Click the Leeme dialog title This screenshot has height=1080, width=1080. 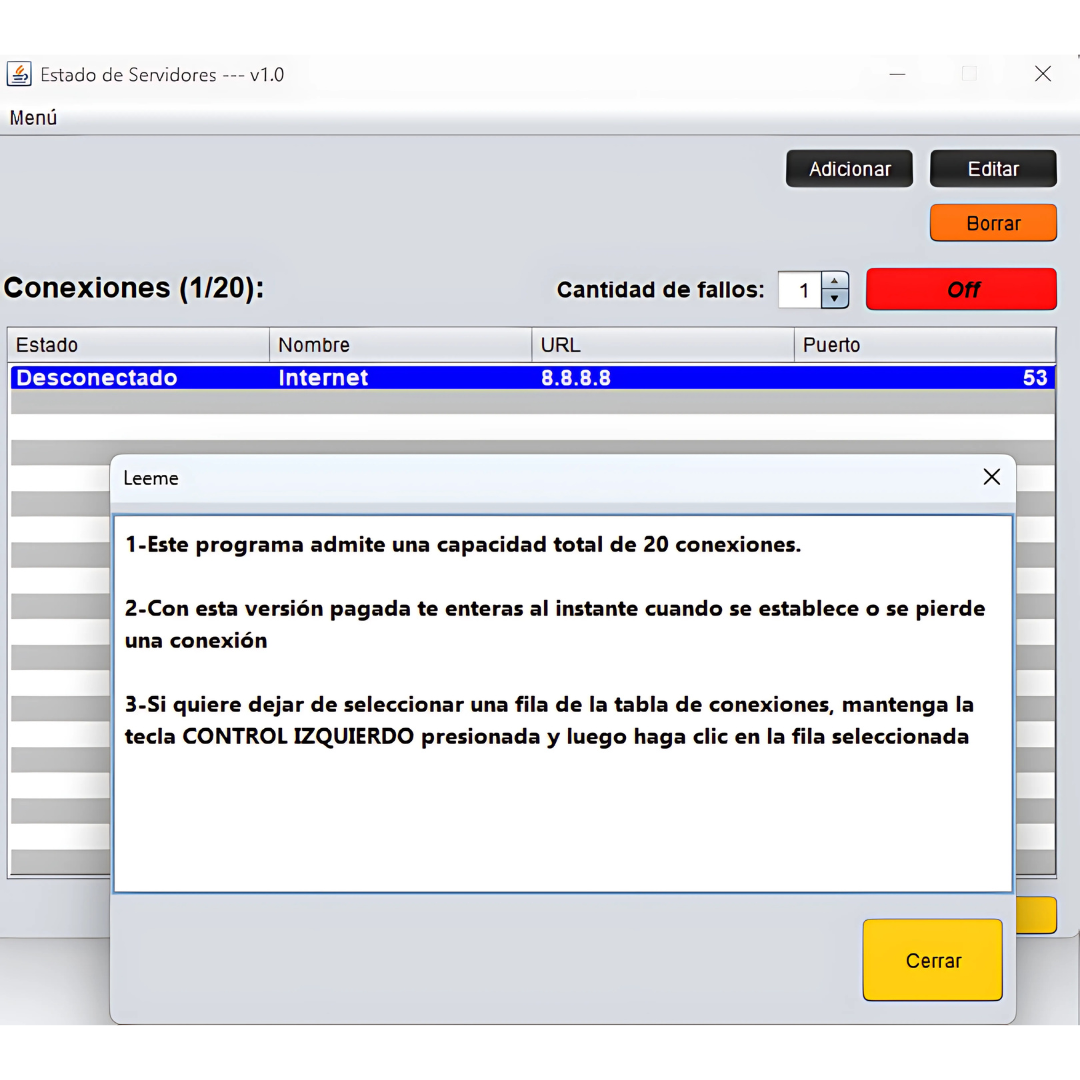151,478
